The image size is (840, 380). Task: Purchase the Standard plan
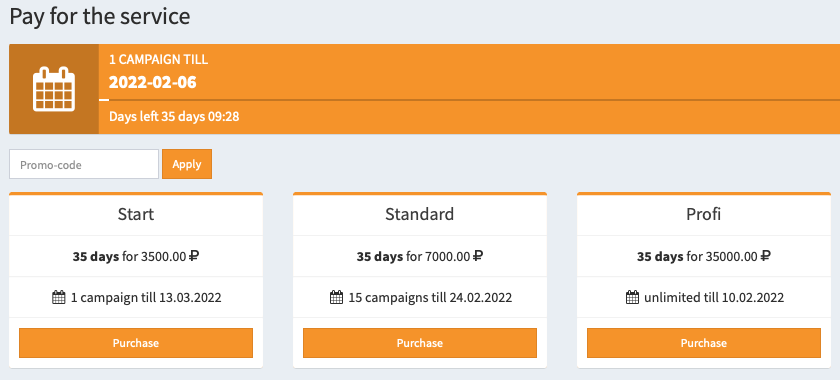420,343
